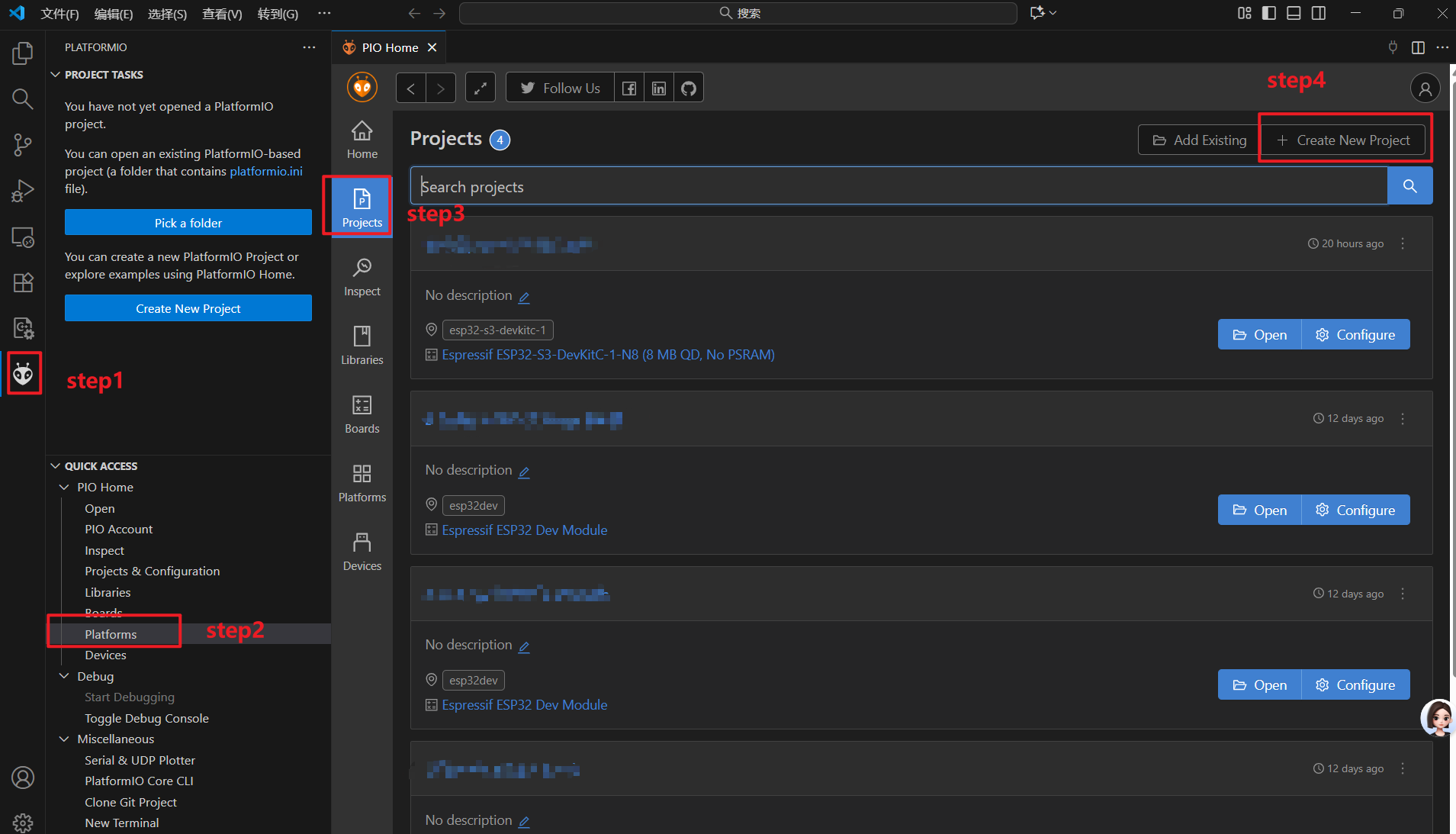
Task: Click the Add Existing button
Action: pyautogui.click(x=1196, y=140)
